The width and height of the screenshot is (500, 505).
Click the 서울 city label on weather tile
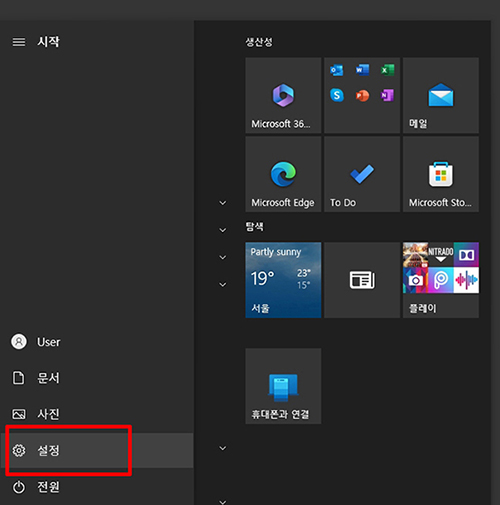point(260,308)
